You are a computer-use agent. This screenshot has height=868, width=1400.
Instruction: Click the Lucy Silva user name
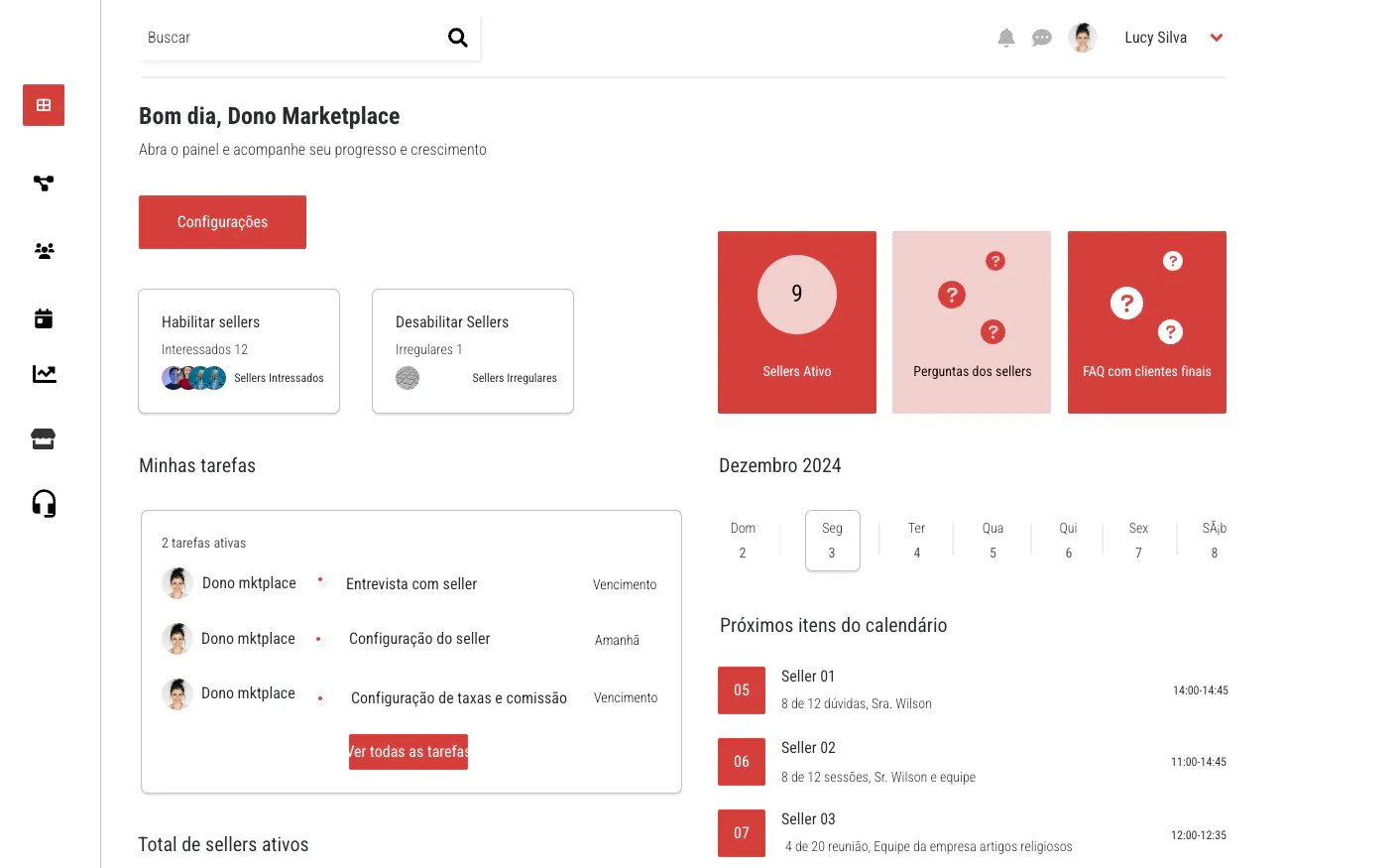(1156, 38)
